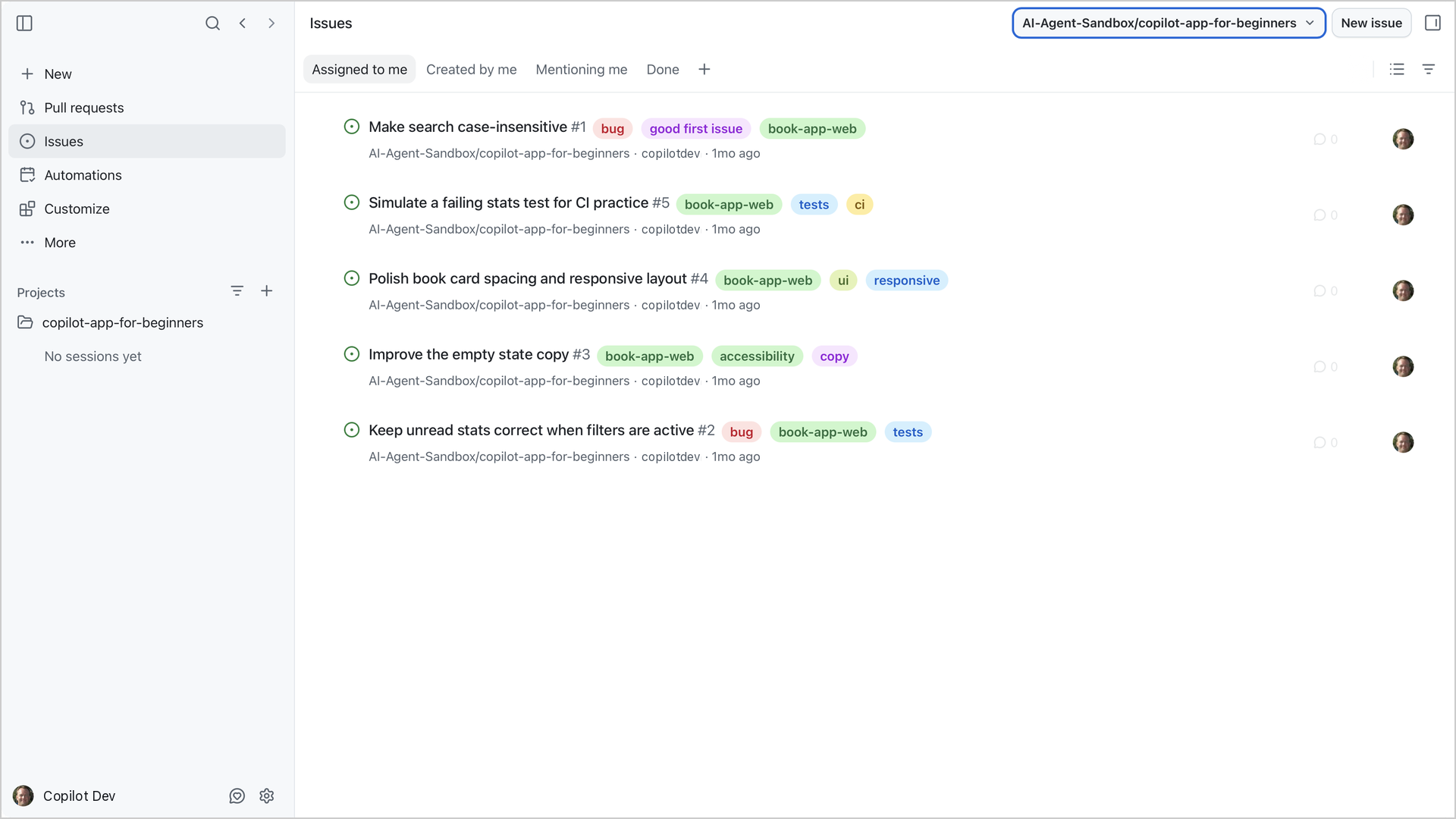
Task: Toggle the right side panel icon
Action: tap(1432, 24)
